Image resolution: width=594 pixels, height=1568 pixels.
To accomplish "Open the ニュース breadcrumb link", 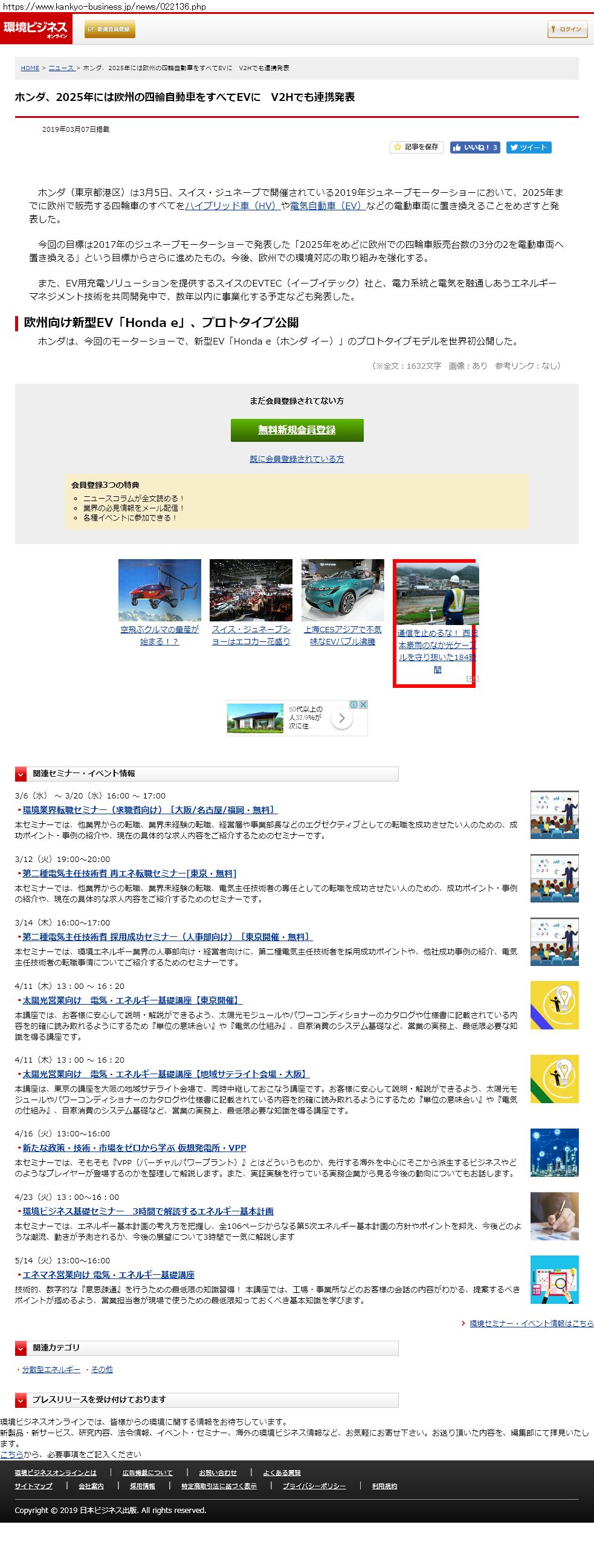I will tap(62, 68).
